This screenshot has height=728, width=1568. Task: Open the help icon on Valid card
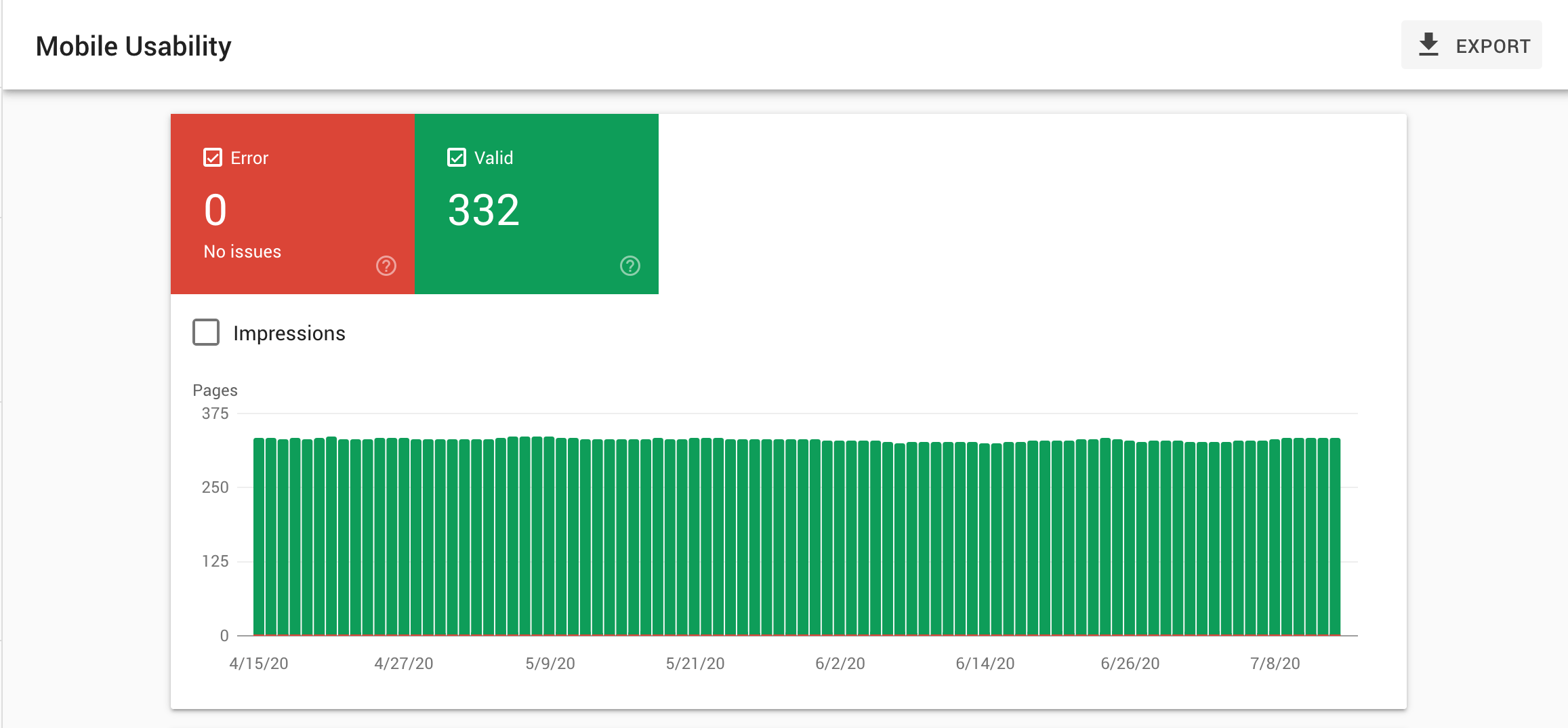(630, 266)
